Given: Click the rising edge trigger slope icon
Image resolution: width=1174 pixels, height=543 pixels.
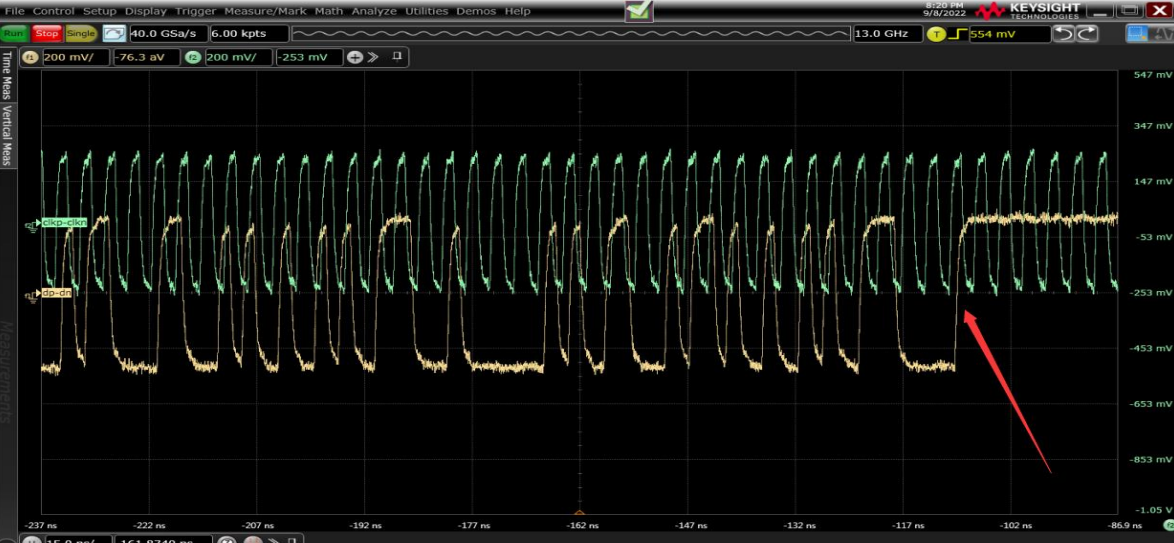Looking at the screenshot, I should (x=958, y=34).
